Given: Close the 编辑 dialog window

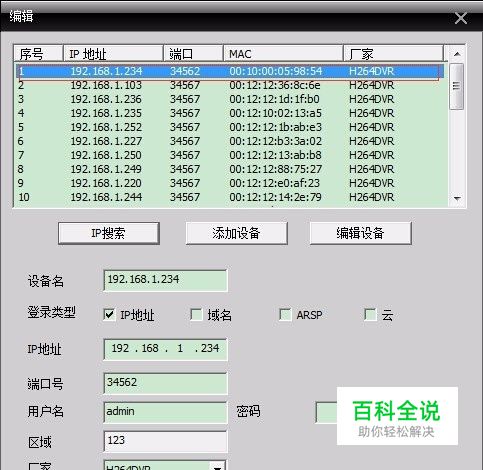Looking at the screenshot, I should [461, 18].
